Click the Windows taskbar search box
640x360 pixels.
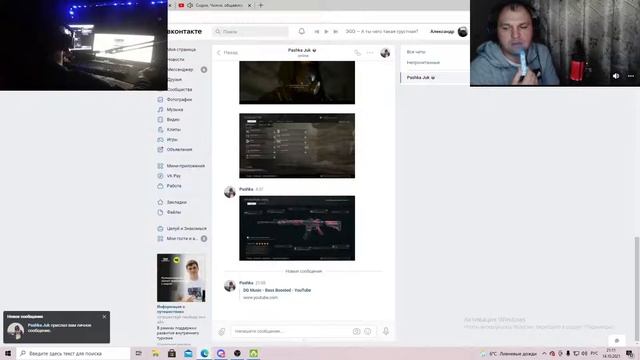tap(73, 353)
